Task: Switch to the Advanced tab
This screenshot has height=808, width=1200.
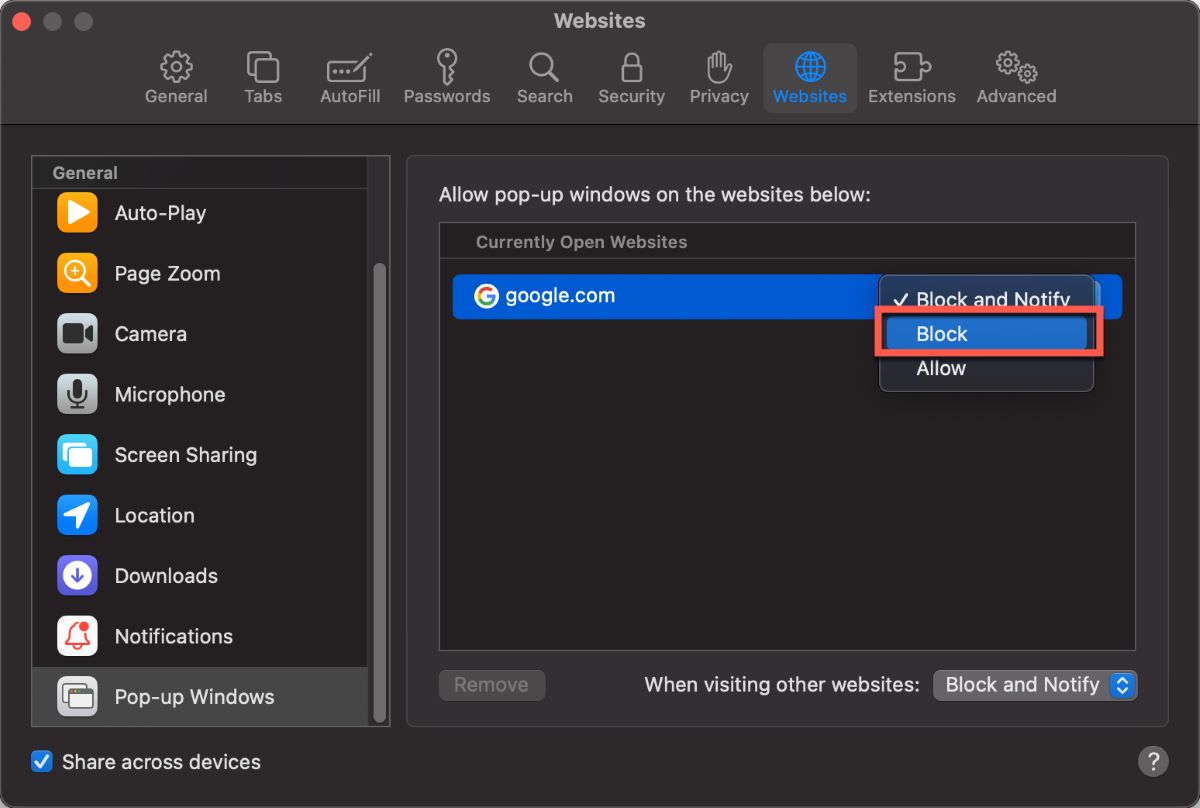Action: [1016, 79]
